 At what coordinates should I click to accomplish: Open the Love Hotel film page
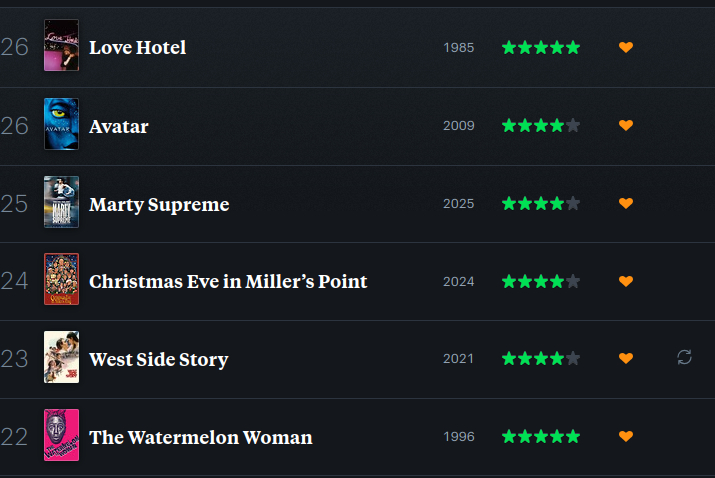(x=137, y=47)
